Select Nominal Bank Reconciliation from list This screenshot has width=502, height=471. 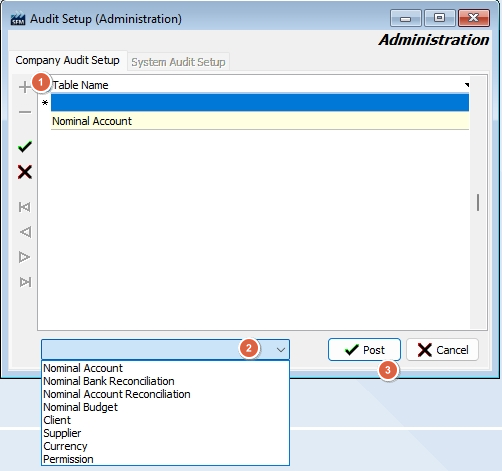pyautogui.click(x=109, y=381)
